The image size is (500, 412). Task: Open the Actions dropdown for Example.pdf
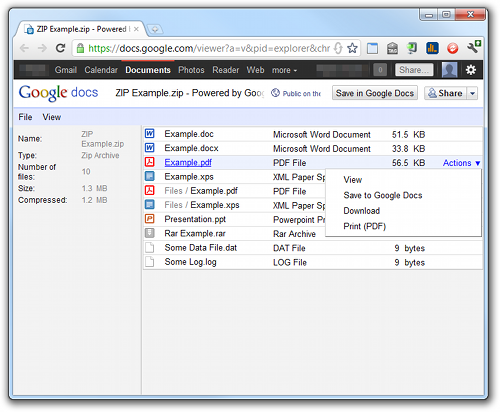tap(461, 163)
